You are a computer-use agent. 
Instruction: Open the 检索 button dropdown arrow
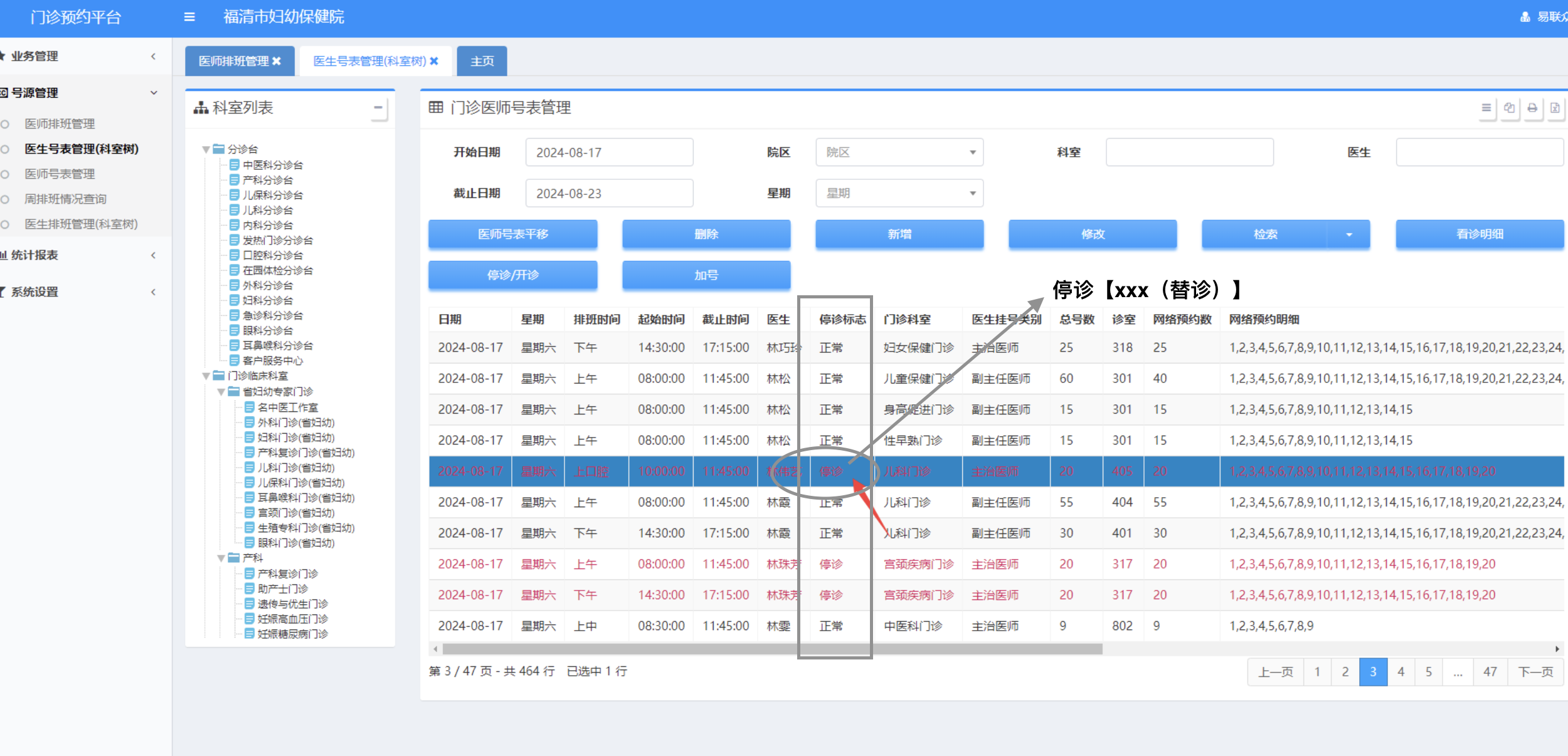point(1348,234)
